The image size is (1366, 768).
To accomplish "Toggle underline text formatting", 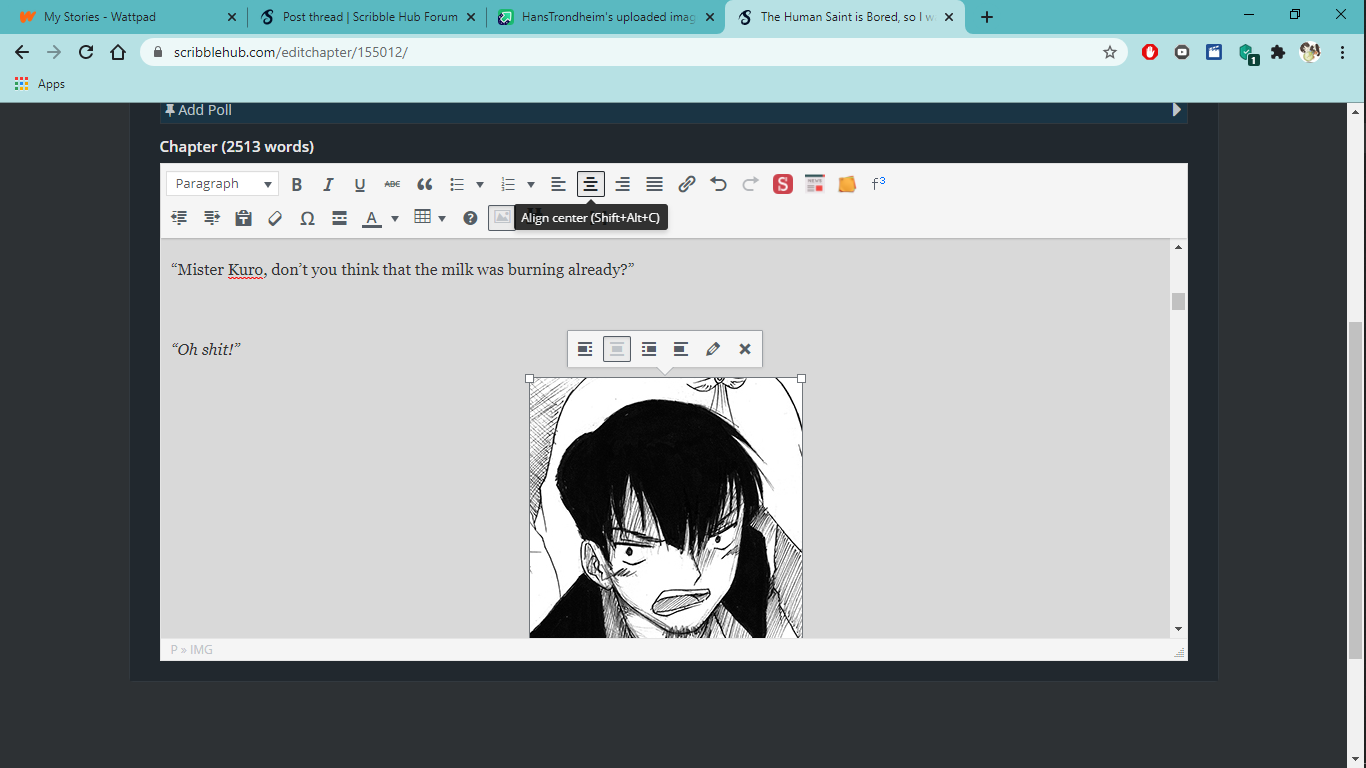I will (360, 184).
